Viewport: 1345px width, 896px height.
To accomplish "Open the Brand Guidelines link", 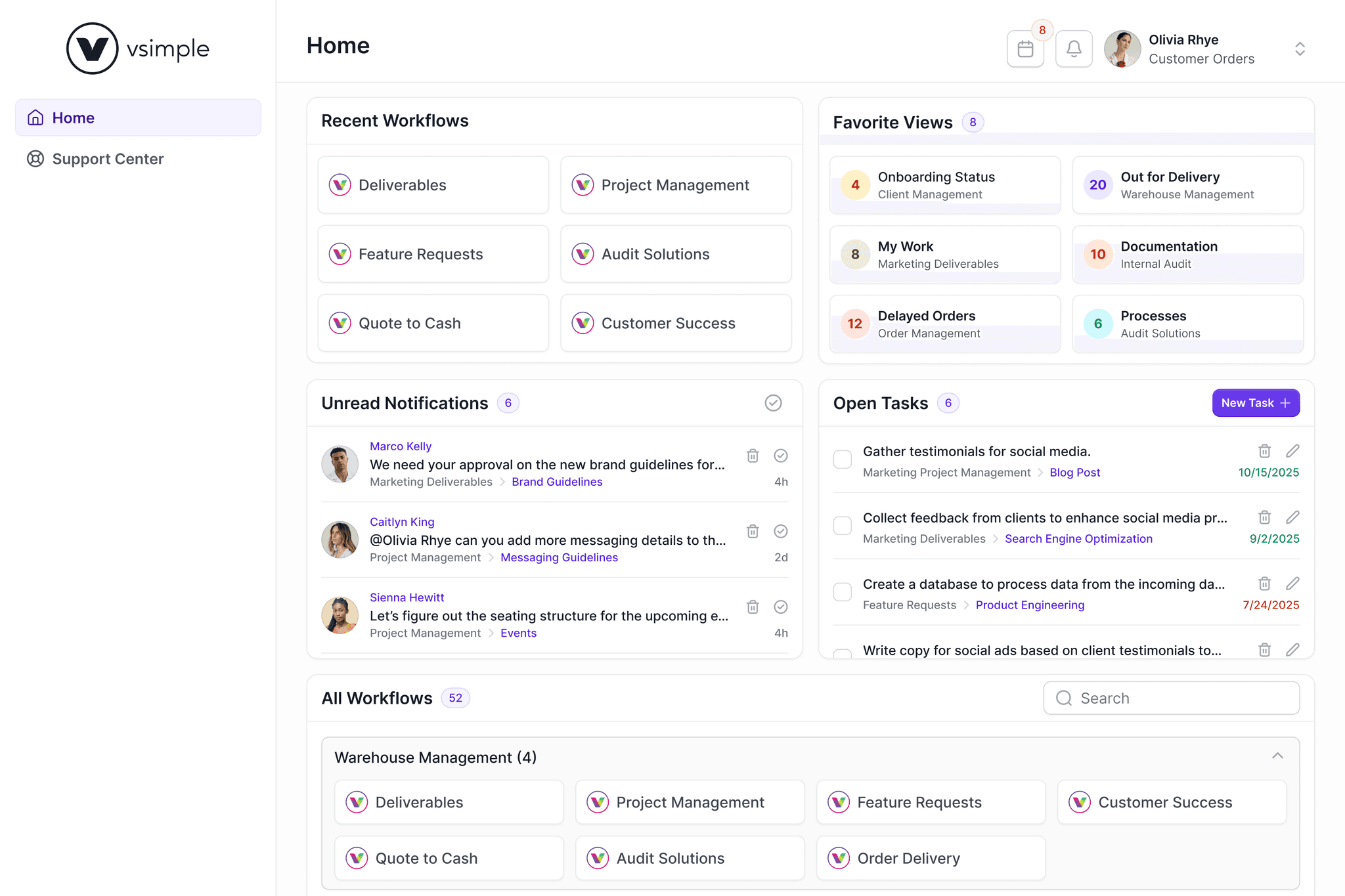I will 556,482.
